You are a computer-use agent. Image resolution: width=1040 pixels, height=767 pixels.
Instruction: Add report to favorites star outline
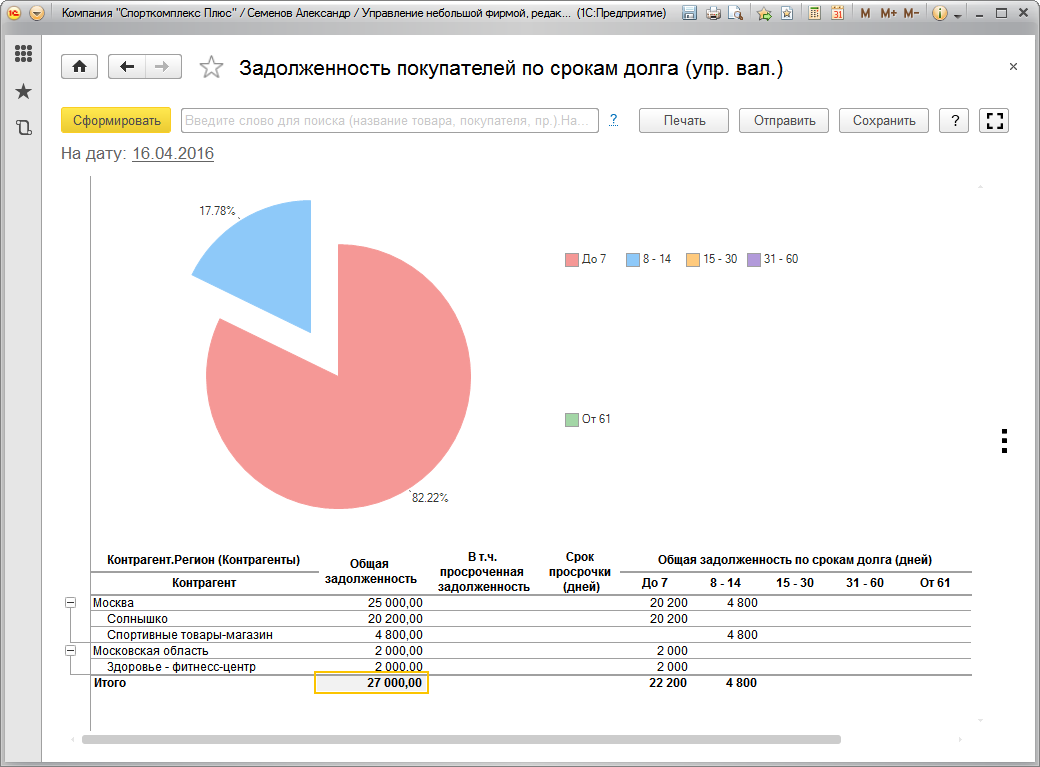(211, 67)
